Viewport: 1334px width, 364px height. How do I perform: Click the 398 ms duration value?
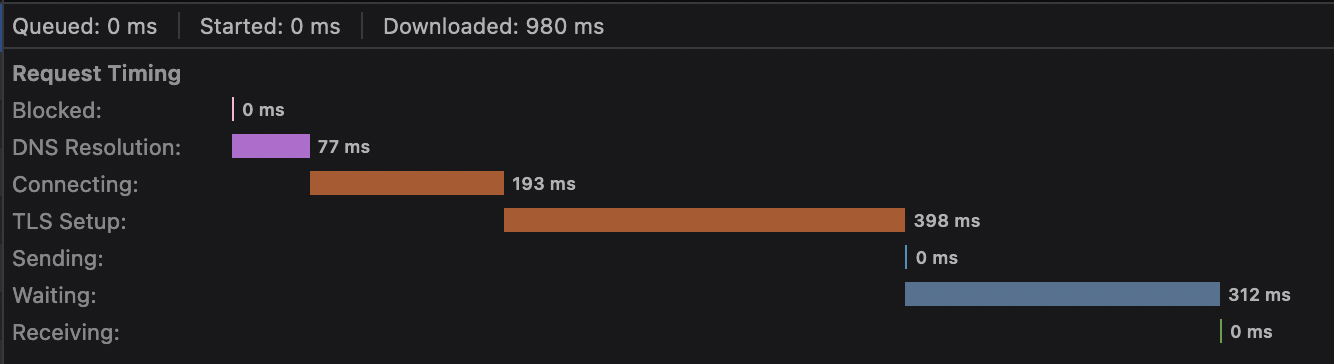tap(947, 221)
